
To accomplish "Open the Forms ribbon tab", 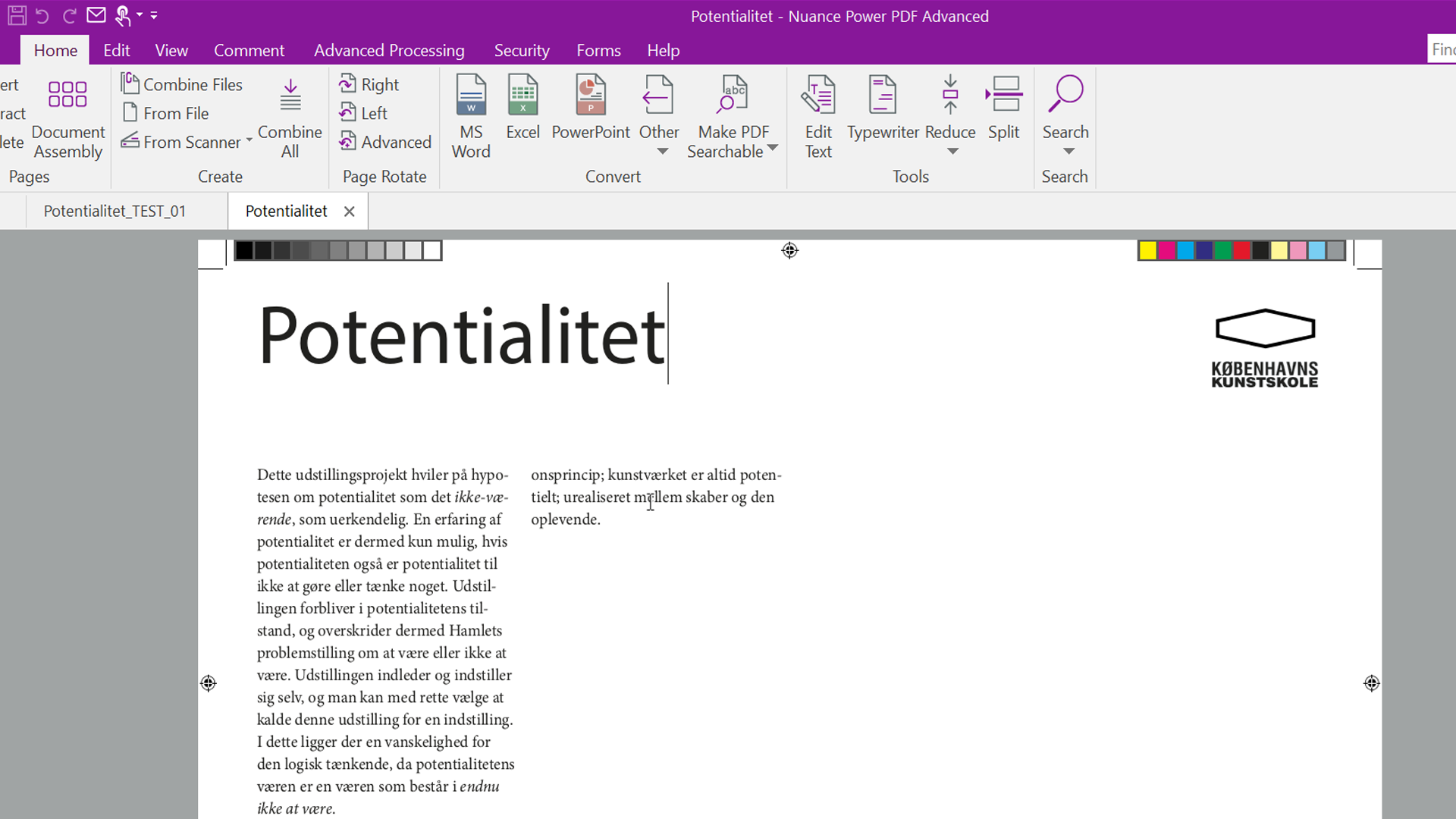I will pos(598,50).
